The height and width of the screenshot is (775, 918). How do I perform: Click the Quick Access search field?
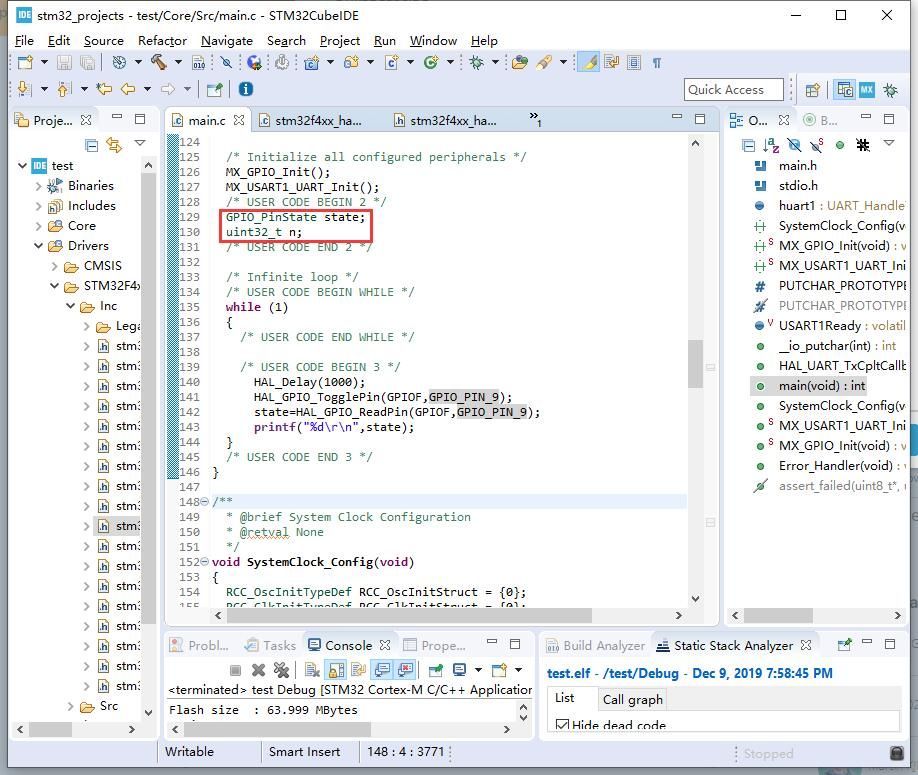tap(733, 90)
